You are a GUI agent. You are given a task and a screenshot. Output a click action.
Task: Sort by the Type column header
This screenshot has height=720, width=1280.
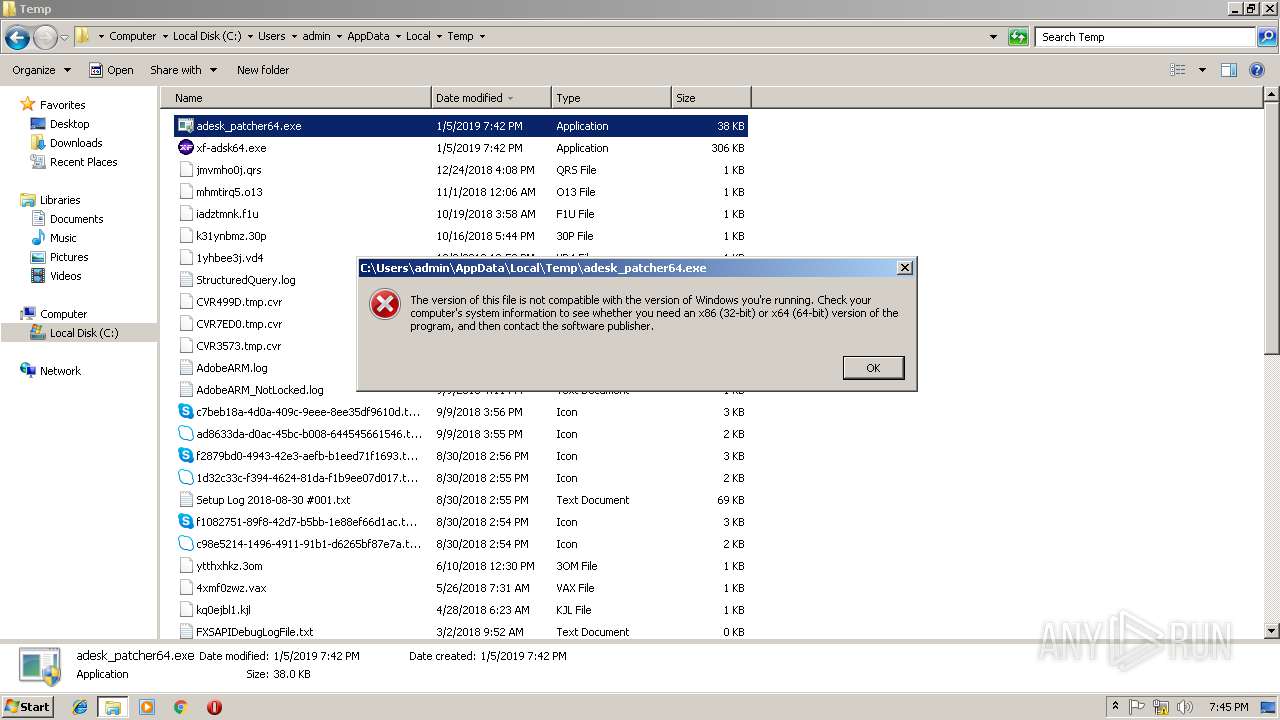[x=611, y=98]
